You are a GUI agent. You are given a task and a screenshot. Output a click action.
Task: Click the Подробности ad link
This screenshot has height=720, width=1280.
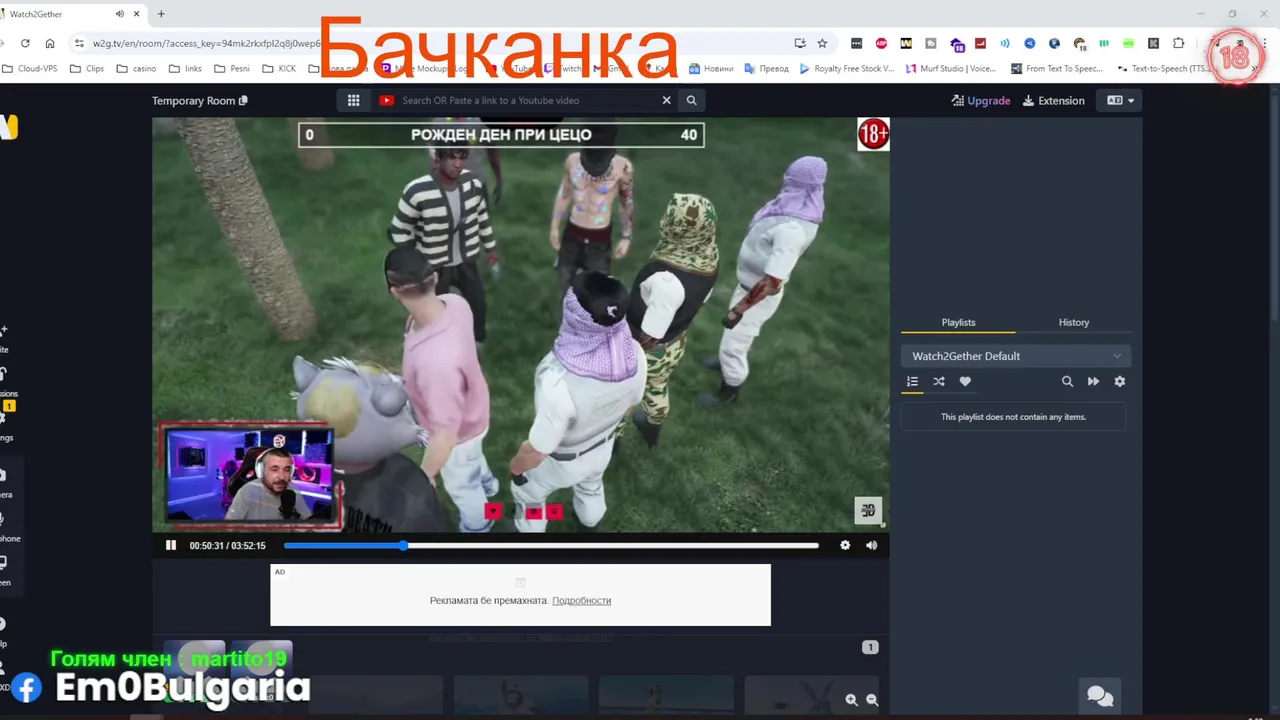[581, 600]
